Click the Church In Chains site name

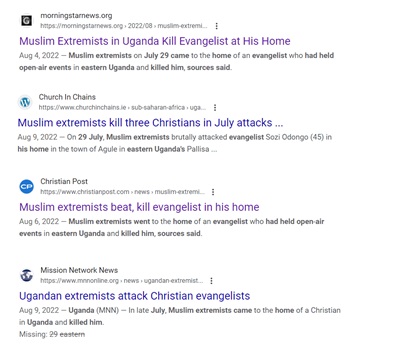(x=67, y=97)
